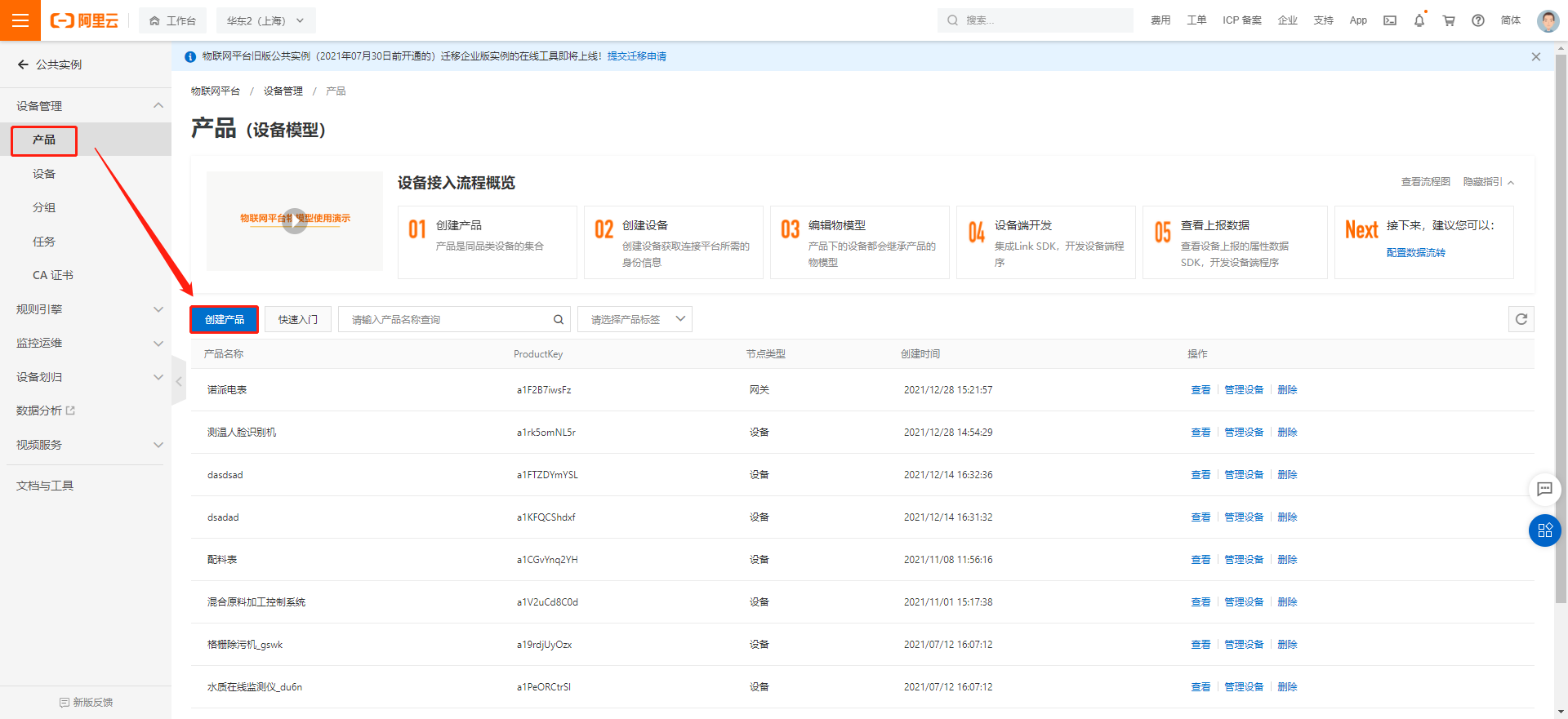Click the product name search magnifier
This screenshot has width=1568, height=719.
point(559,319)
